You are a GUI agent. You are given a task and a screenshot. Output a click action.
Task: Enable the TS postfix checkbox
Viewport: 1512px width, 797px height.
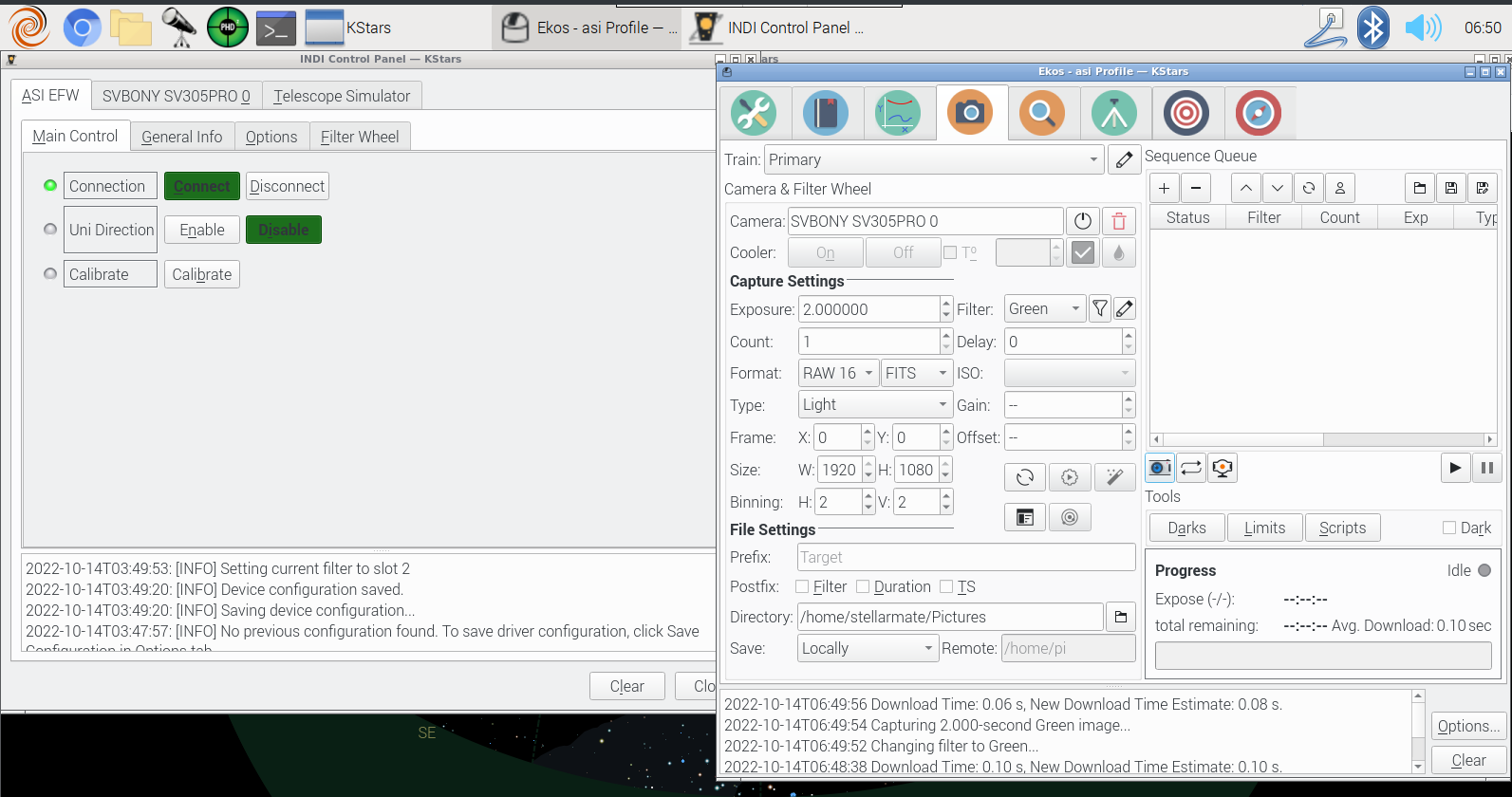[x=946, y=586]
